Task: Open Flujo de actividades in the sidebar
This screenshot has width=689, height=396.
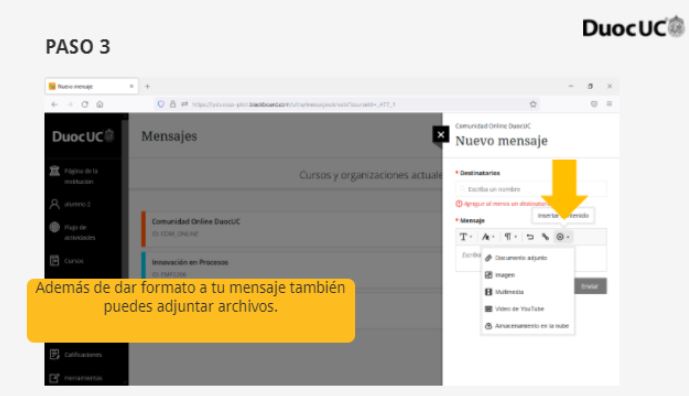Action: (x=73, y=232)
